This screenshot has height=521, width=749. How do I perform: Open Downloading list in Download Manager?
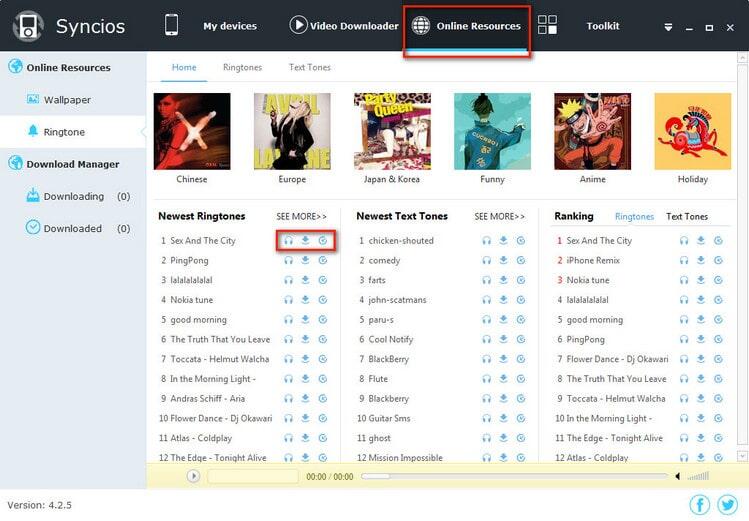point(74,196)
